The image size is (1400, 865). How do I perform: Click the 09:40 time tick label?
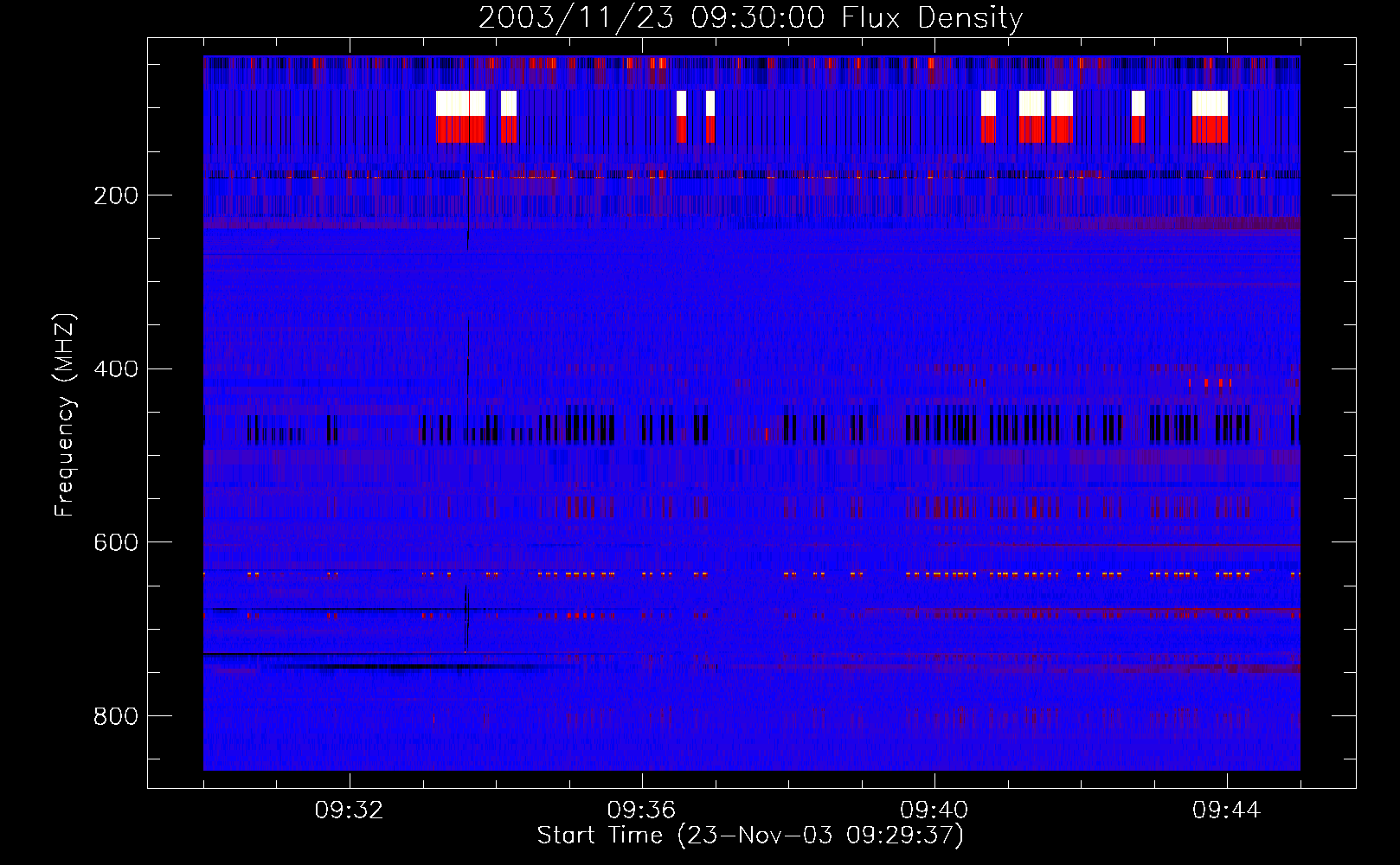(x=934, y=811)
